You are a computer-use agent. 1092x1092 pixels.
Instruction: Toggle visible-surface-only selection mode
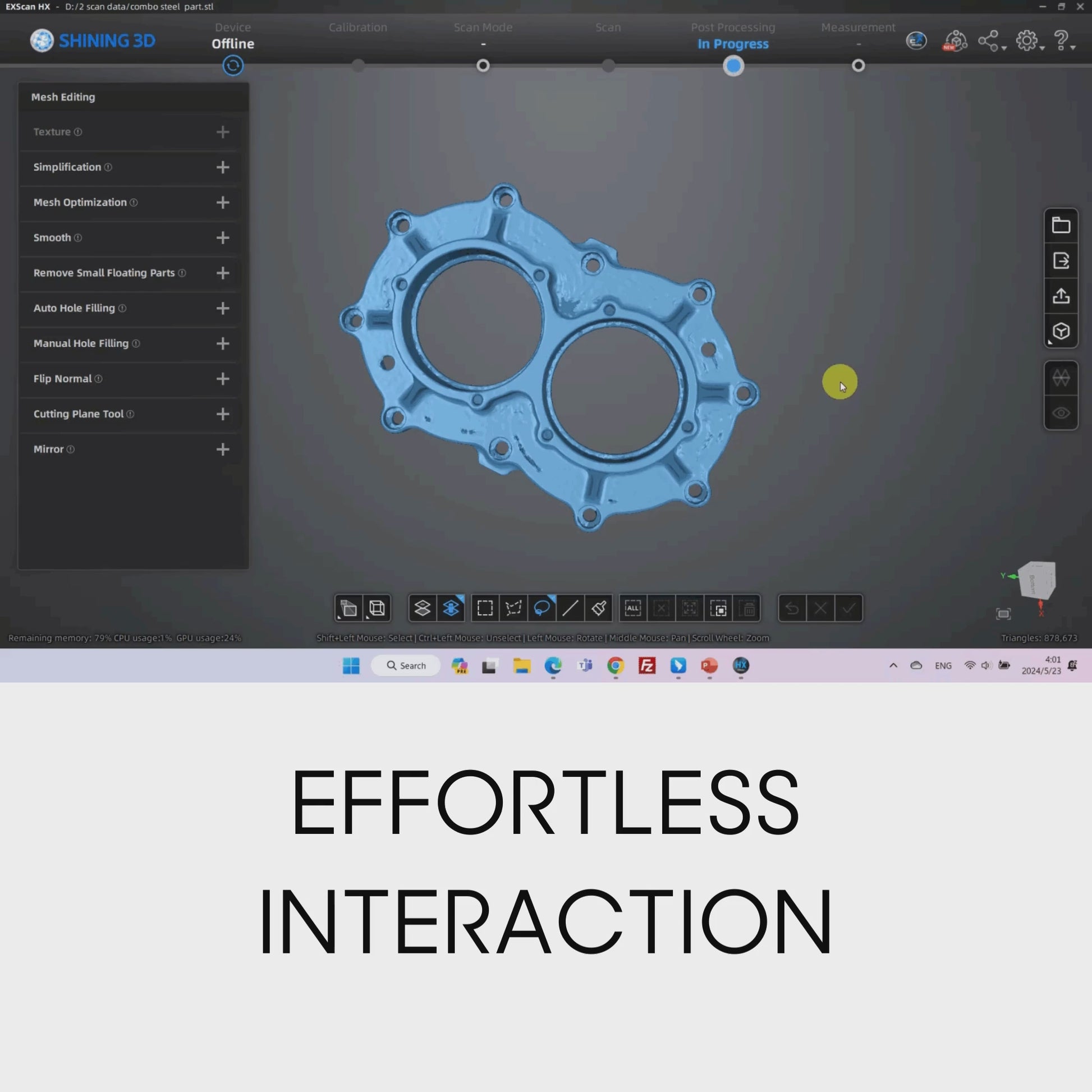pos(422,608)
